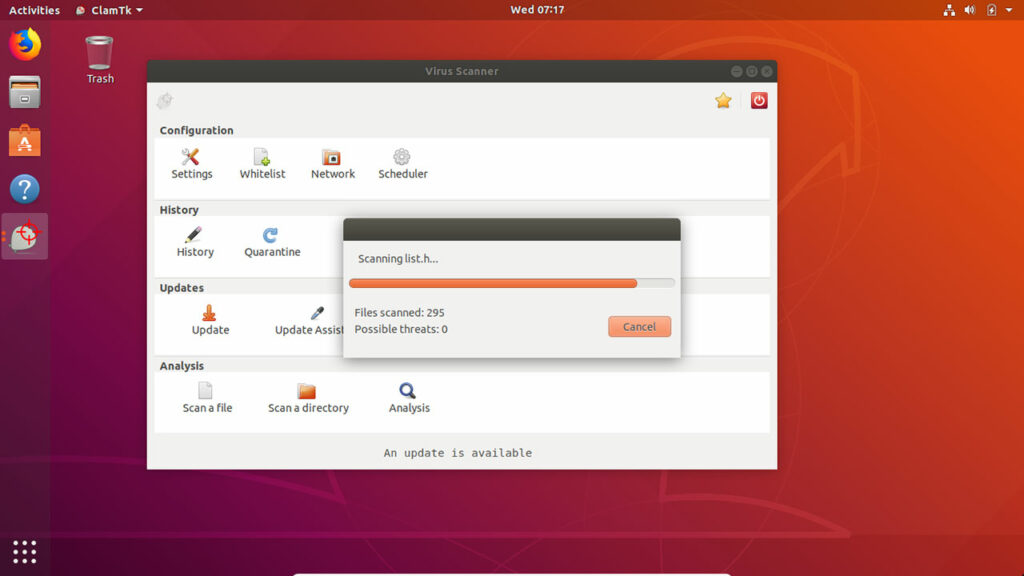Click the Virus Scanner window title bar
The height and width of the screenshot is (576, 1024).
pyautogui.click(x=462, y=71)
